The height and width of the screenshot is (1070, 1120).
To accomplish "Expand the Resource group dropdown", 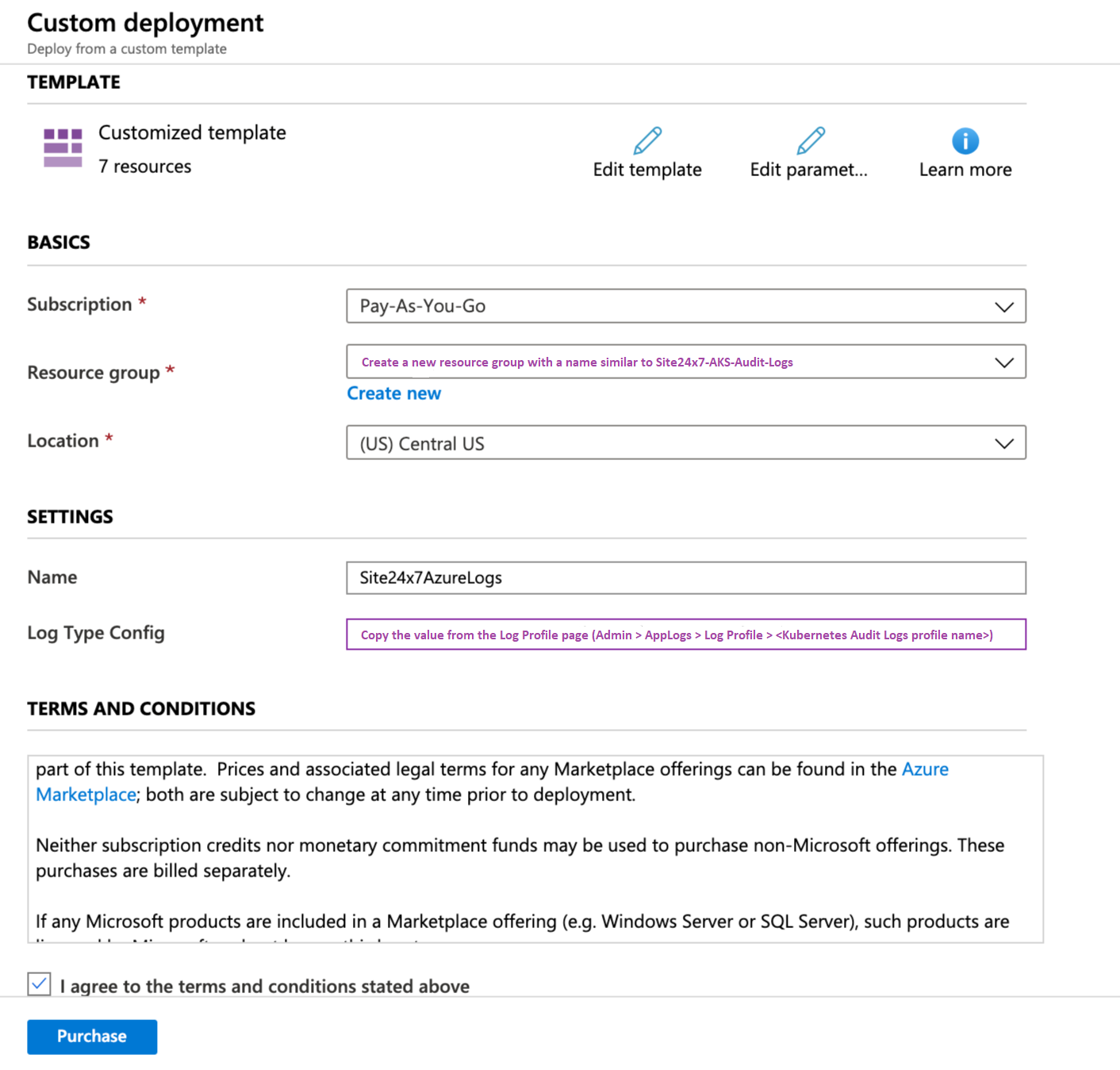I will coord(685,362).
